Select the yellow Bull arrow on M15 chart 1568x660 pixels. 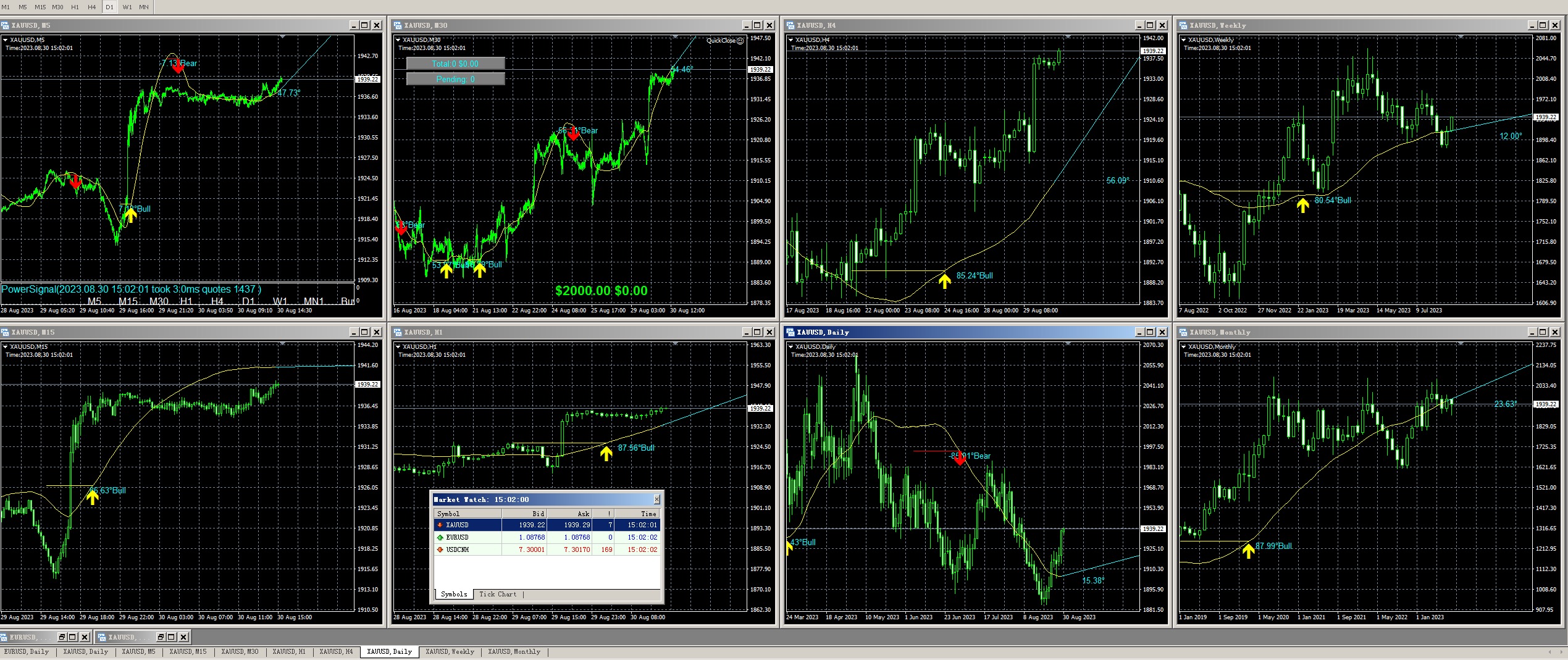click(93, 497)
